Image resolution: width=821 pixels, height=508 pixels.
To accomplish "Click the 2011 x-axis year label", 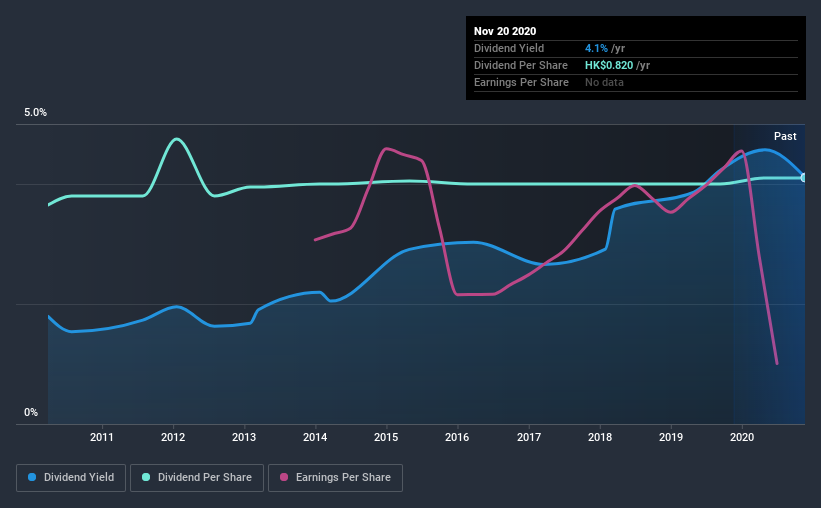I will coord(101,437).
